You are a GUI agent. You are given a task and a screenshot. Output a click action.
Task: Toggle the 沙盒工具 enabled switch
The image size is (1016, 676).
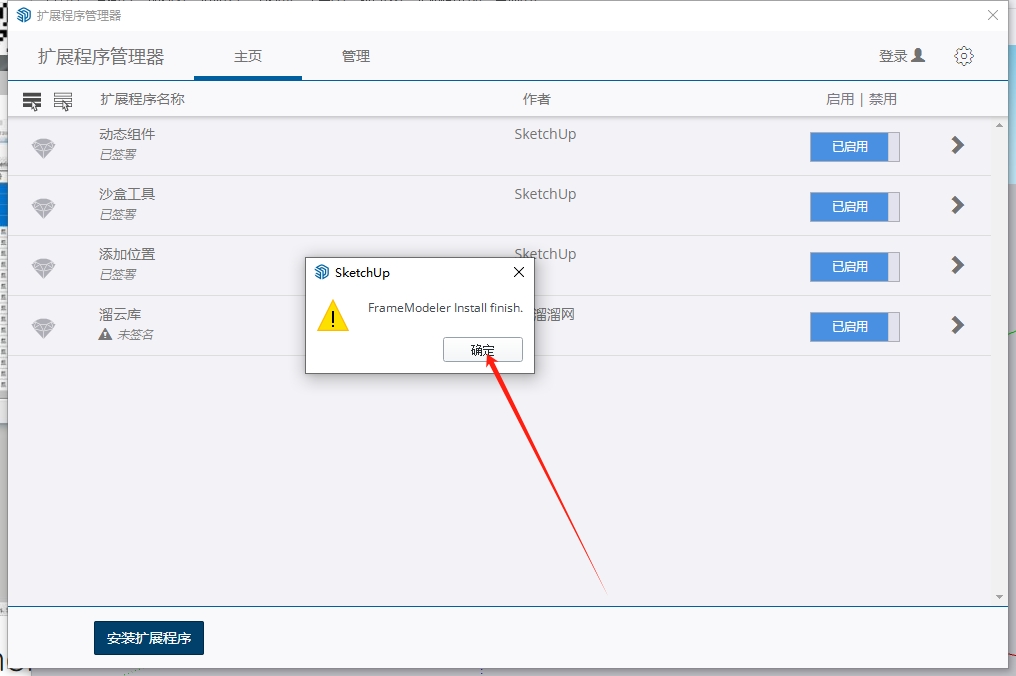click(855, 207)
